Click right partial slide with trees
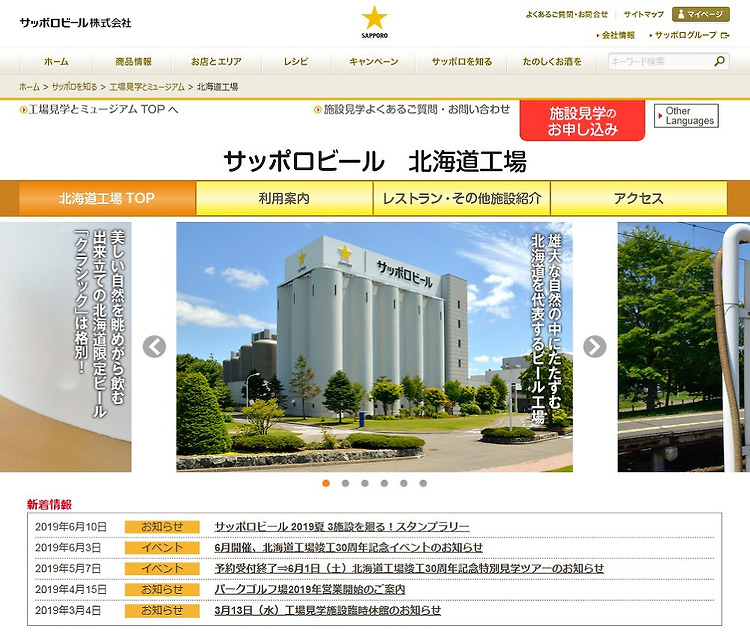750x632 pixels. [684, 347]
